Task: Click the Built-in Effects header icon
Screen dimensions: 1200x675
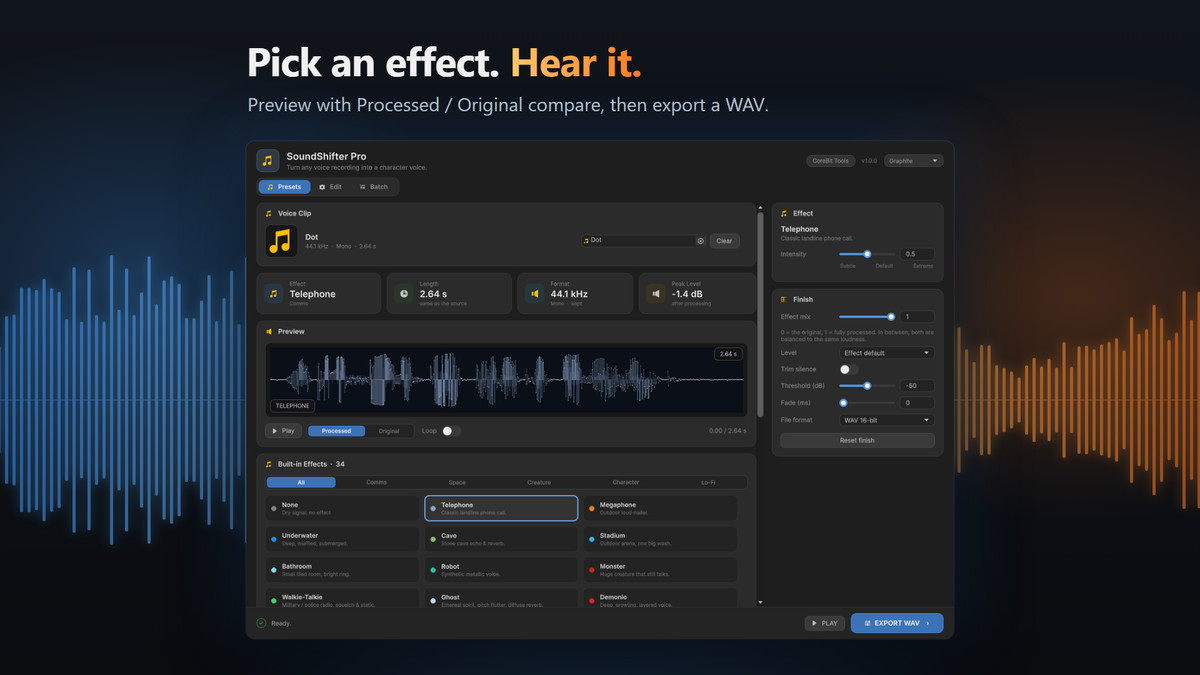Action: pyautogui.click(x=268, y=464)
